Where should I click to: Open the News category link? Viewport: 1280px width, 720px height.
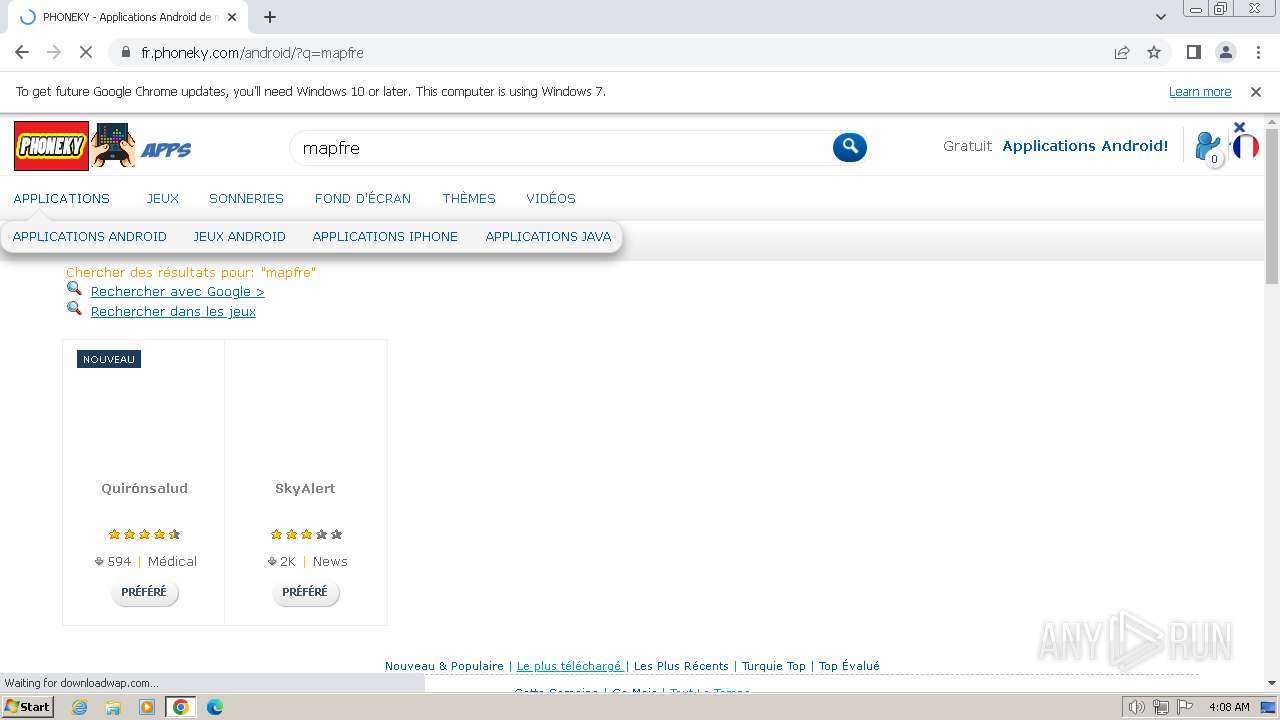[330, 561]
